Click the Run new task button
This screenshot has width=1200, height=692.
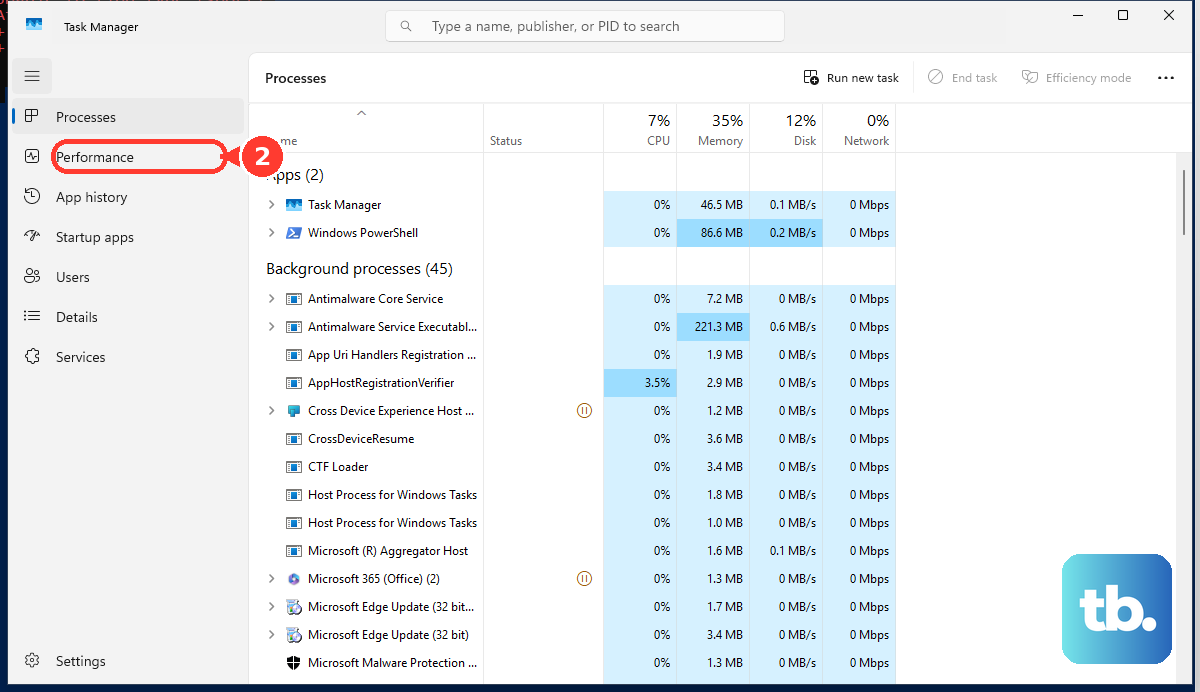coord(852,77)
